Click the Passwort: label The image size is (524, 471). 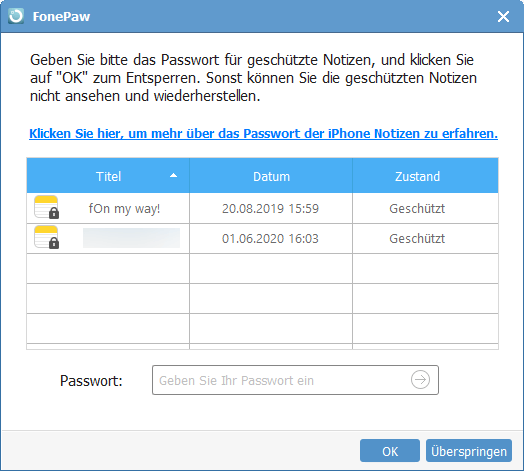[91, 381]
